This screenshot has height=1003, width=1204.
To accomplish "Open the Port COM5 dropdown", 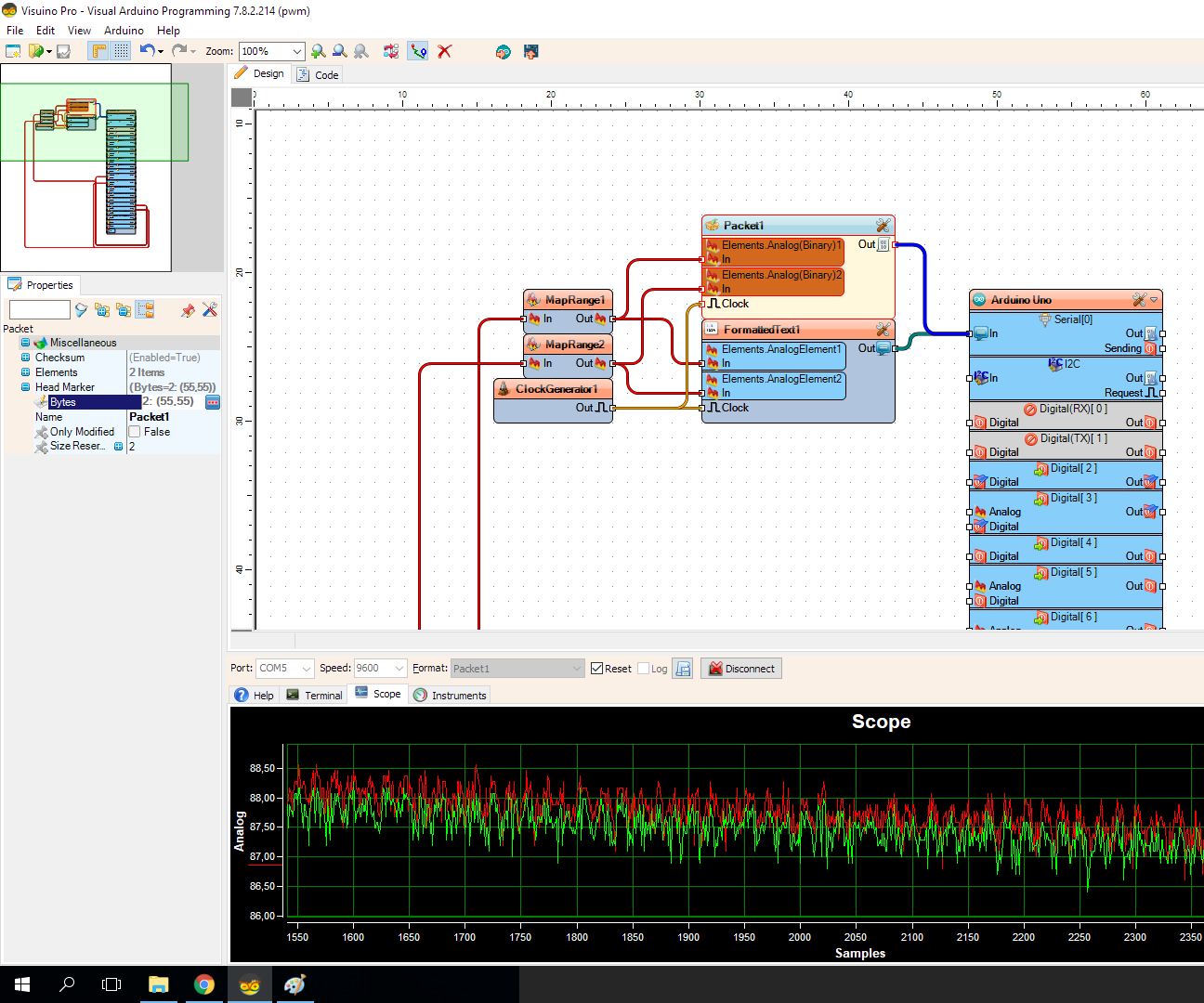I will [305, 668].
